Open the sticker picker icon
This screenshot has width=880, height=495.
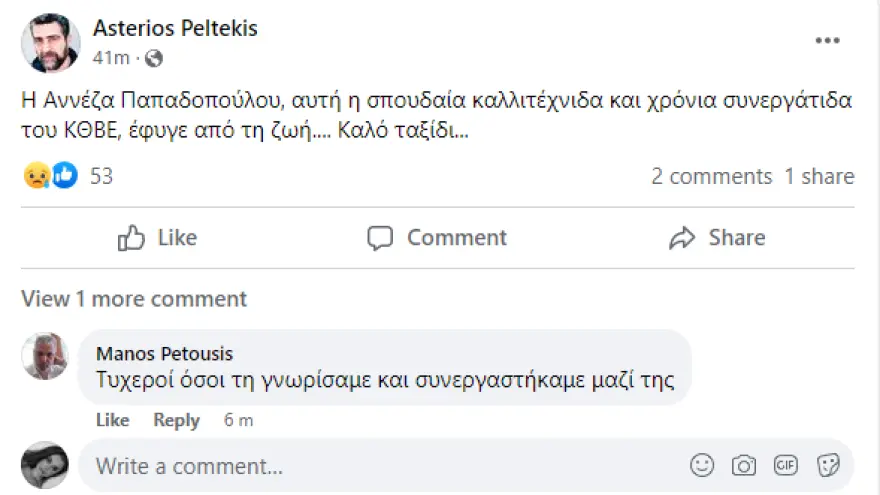[x=828, y=465]
